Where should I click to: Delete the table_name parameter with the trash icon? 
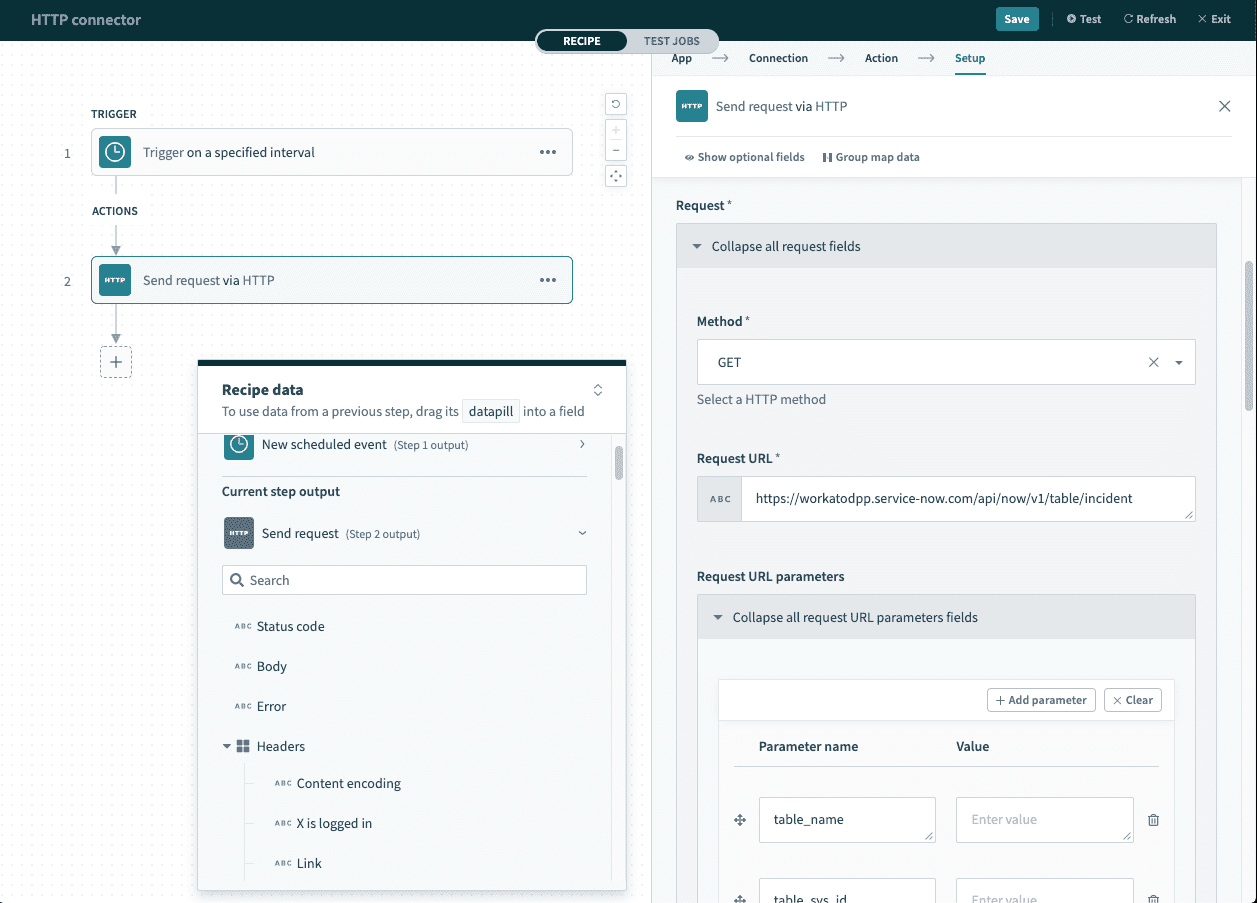coord(1153,820)
